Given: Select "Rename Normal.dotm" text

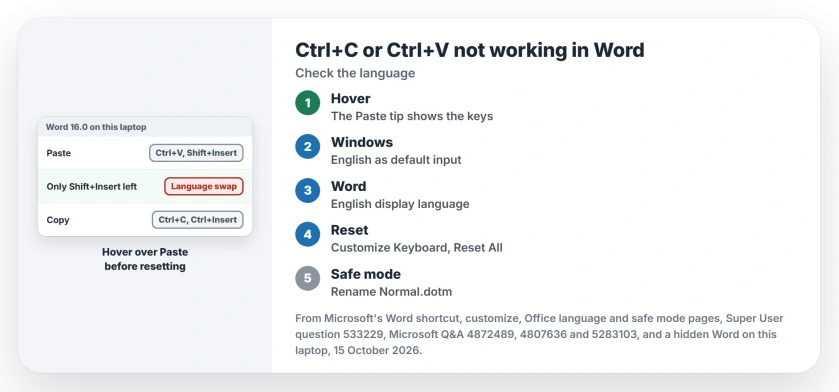Looking at the screenshot, I should tap(392, 291).
